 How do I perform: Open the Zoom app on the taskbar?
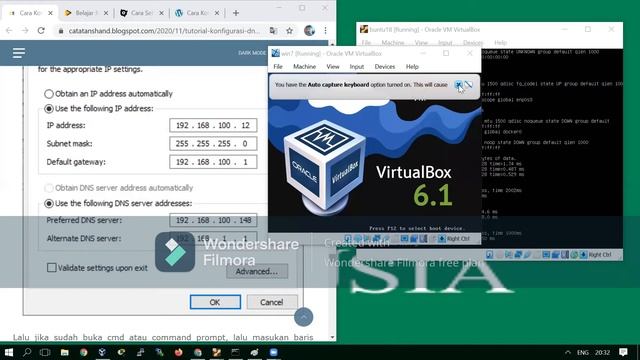tap(273, 352)
